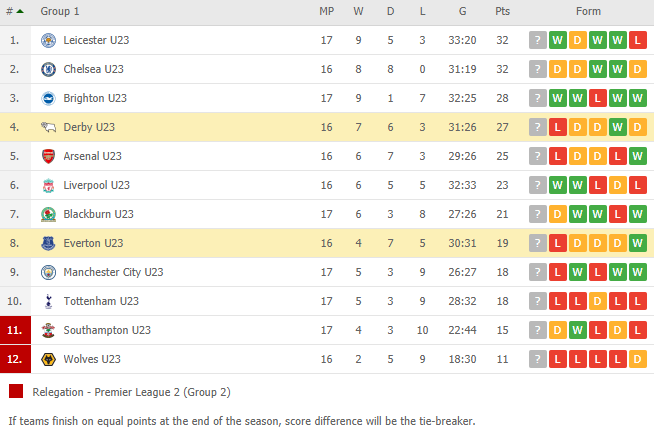Click the Form column header

click(588, 12)
